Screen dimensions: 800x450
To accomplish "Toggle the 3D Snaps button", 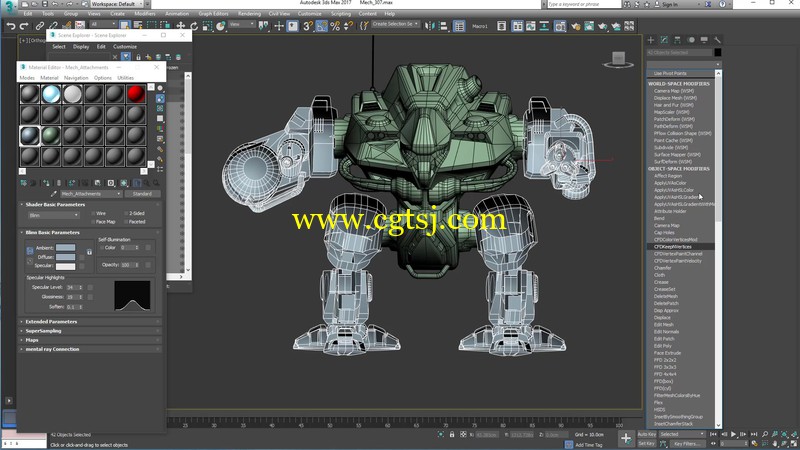I will (x=308, y=26).
